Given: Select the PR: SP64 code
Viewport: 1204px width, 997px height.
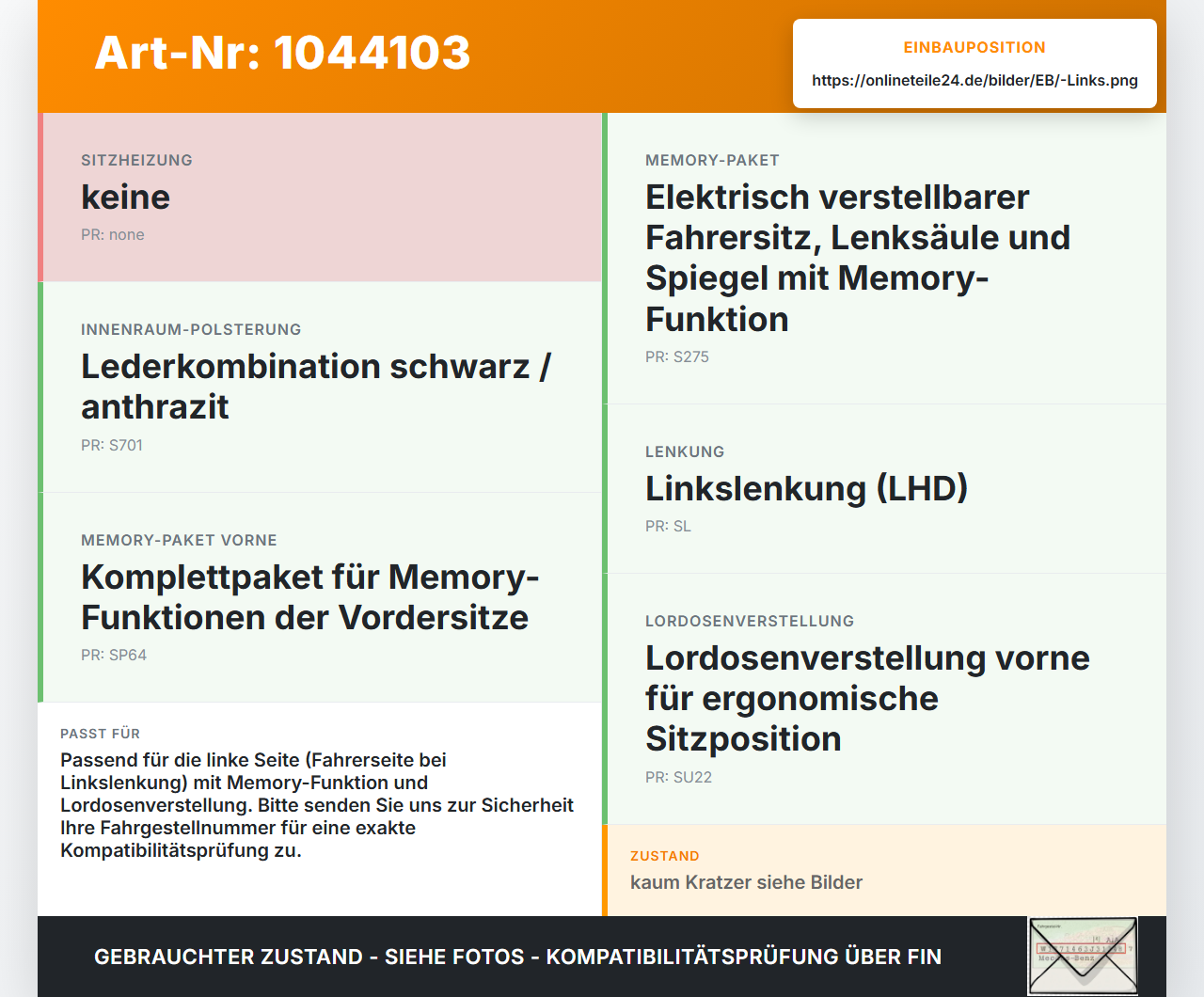Looking at the screenshot, I should click(x=113, y=655).
